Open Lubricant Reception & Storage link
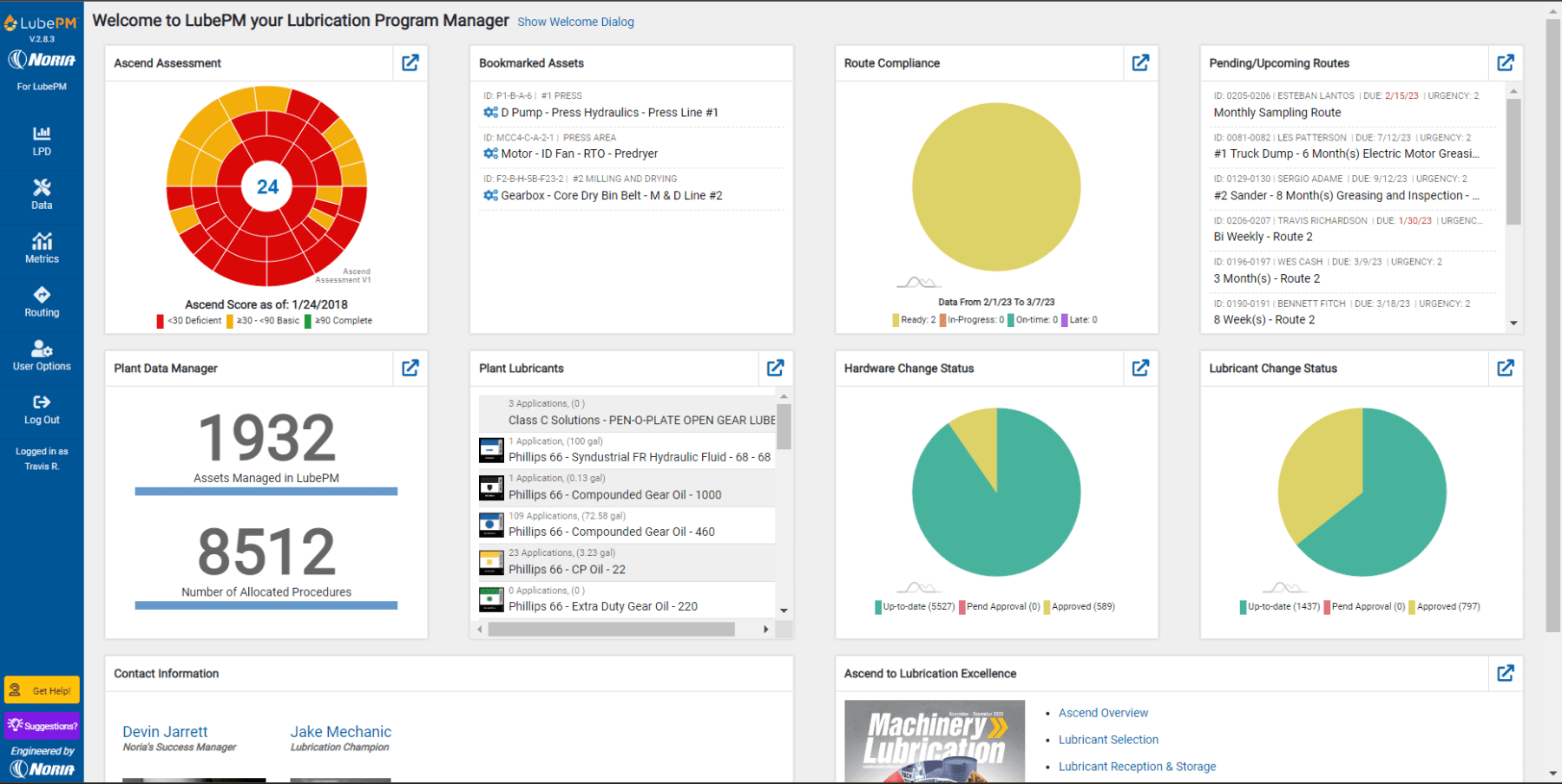 click(x=1137, y=767)
